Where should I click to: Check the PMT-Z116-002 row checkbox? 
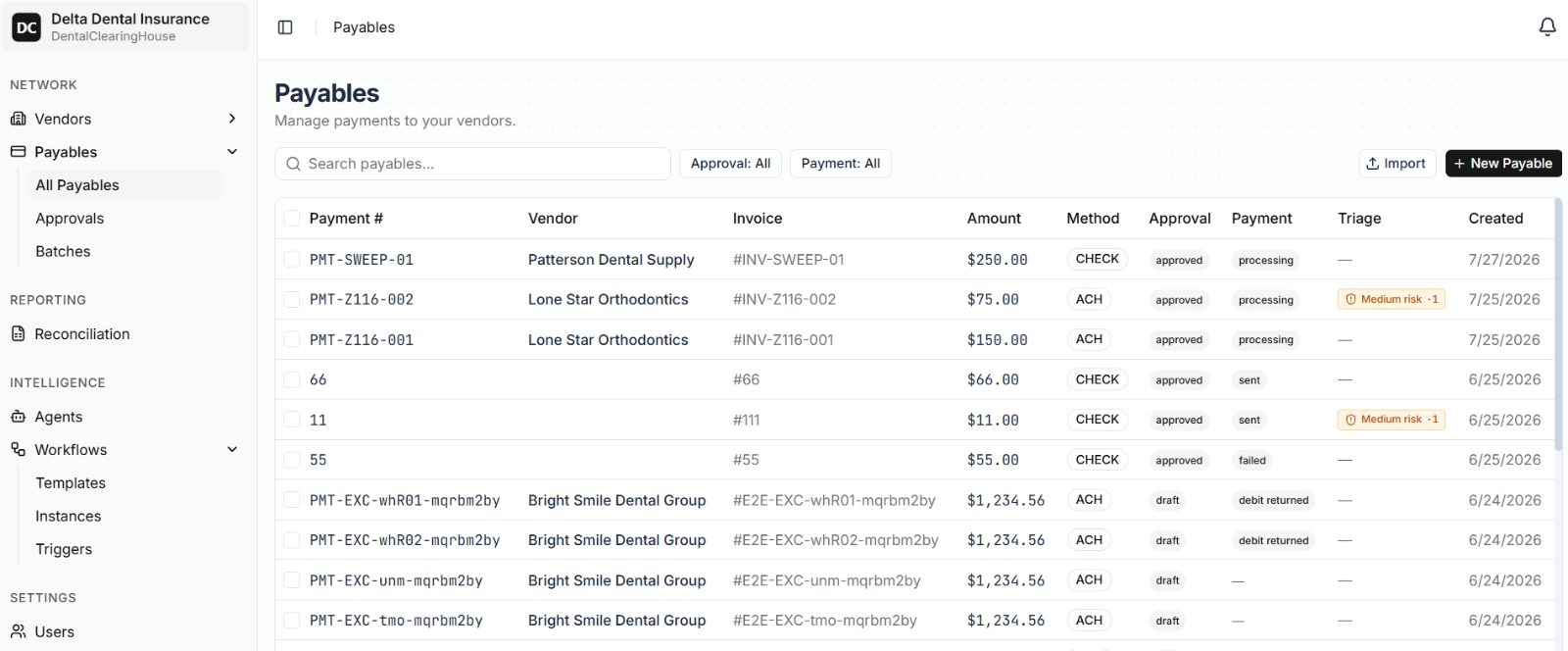point(291,300)
